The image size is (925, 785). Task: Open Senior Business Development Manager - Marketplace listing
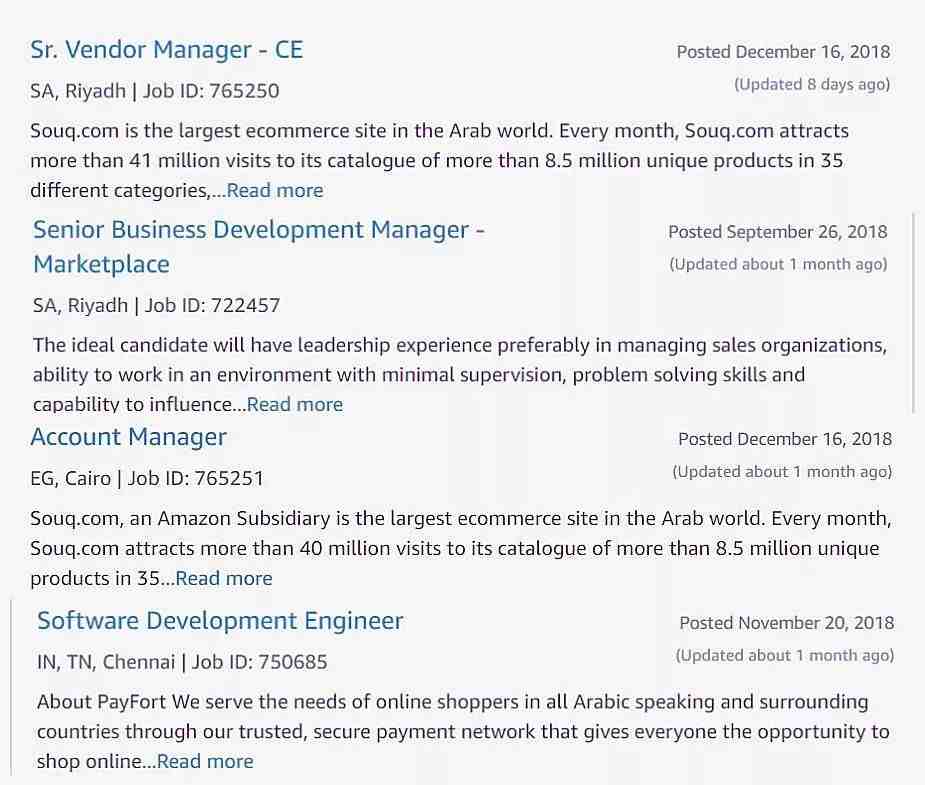(x=258, y=247)
